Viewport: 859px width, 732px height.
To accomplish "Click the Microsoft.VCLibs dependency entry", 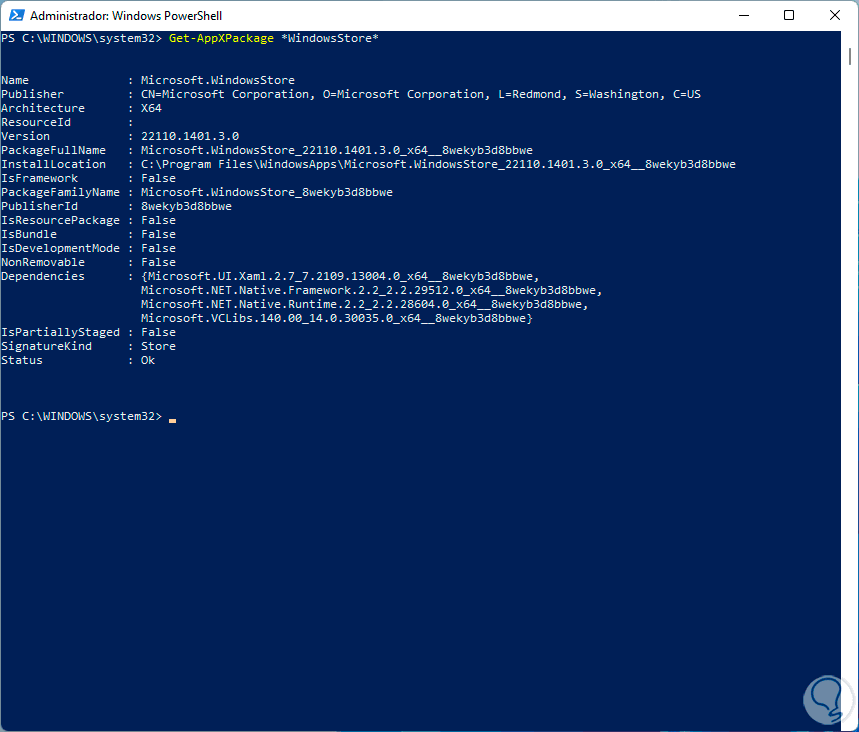I will 337,318.
